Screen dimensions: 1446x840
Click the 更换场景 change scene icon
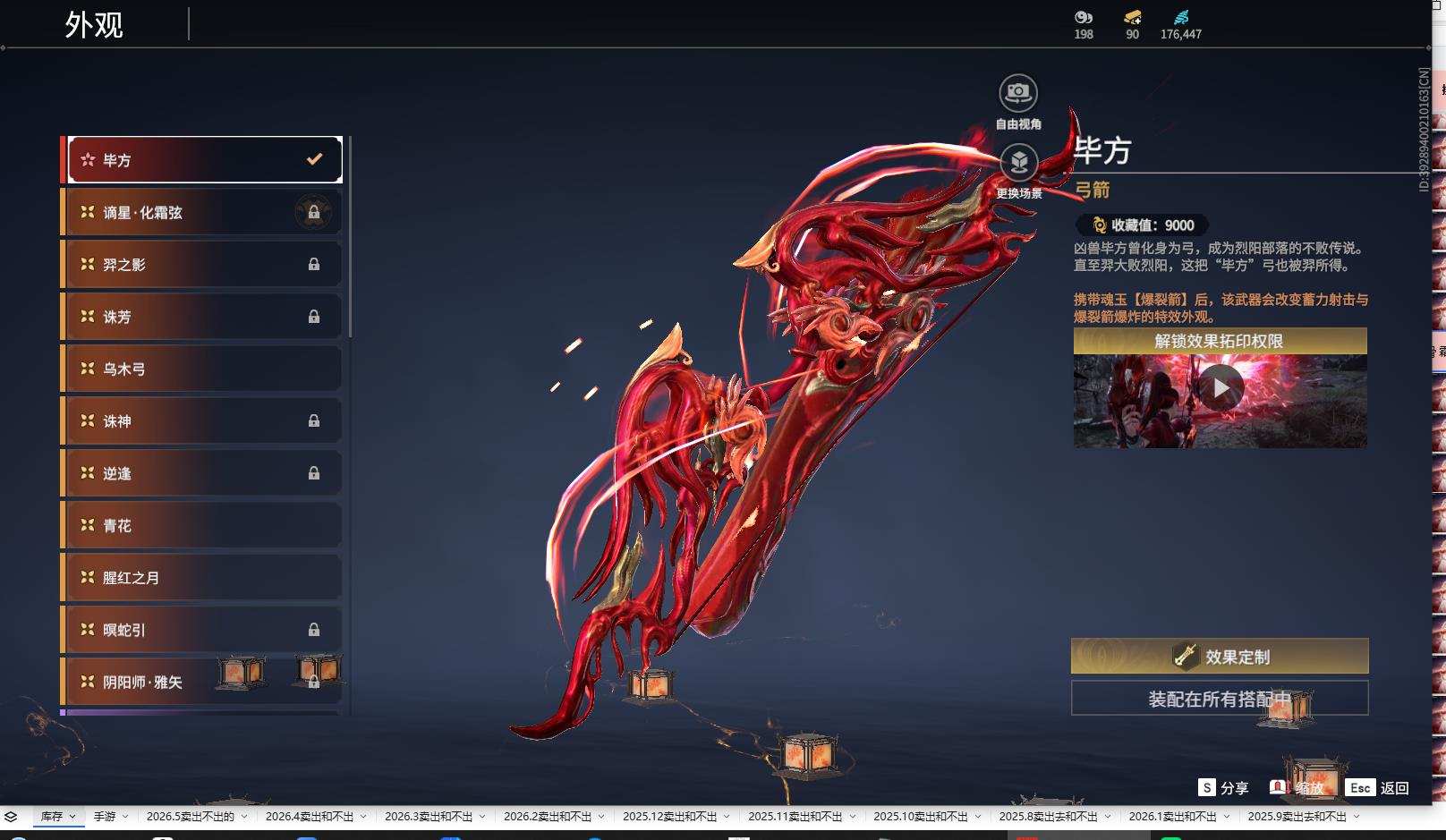click(x=1018, y=162)
